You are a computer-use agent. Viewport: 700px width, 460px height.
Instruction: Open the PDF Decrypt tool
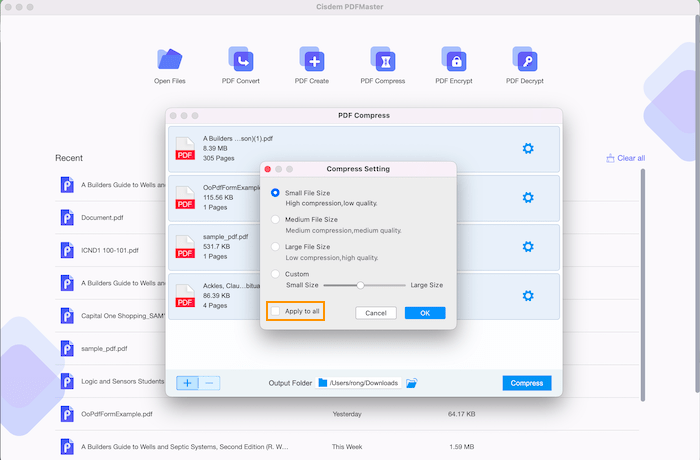525,65
